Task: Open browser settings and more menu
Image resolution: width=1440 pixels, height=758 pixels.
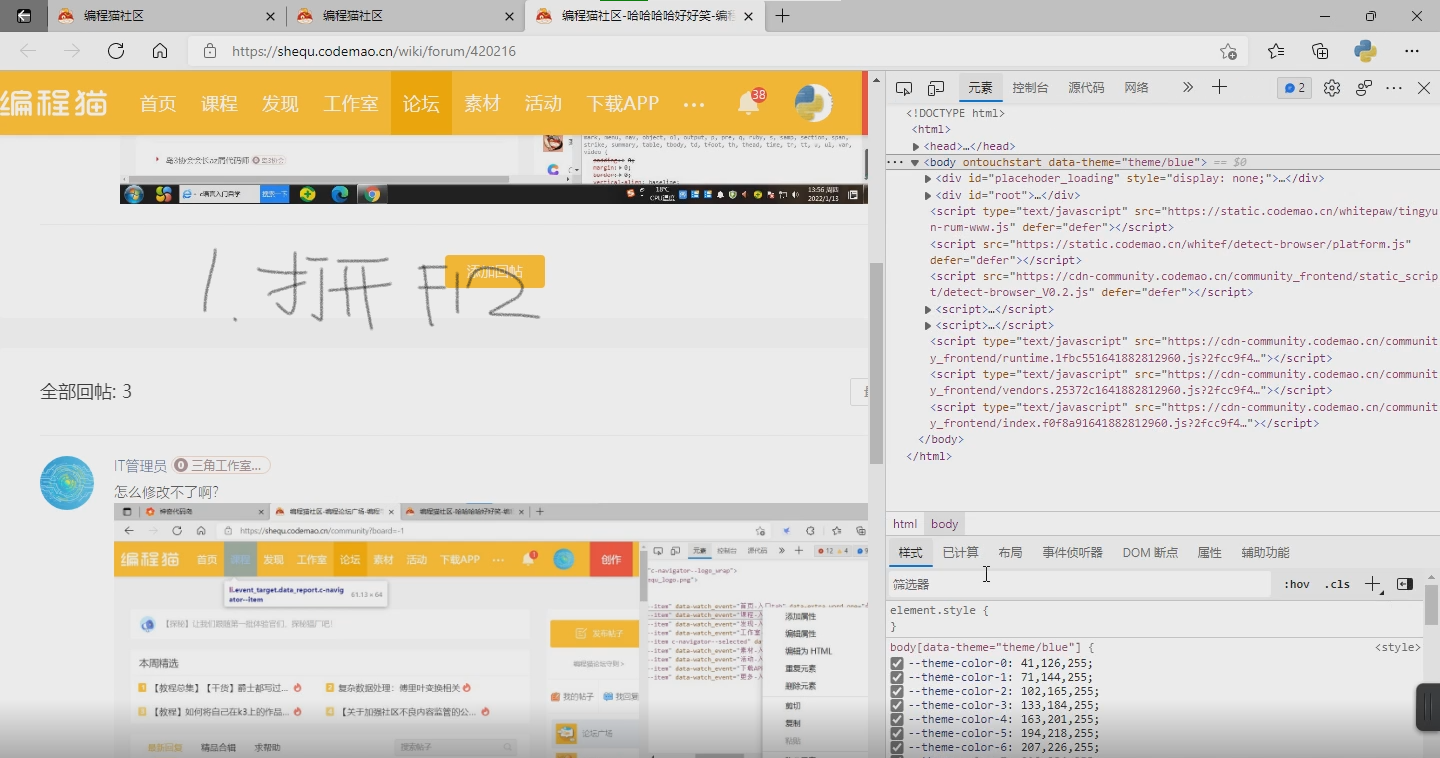Action: pyautogui.click(x=1412, y=51)
